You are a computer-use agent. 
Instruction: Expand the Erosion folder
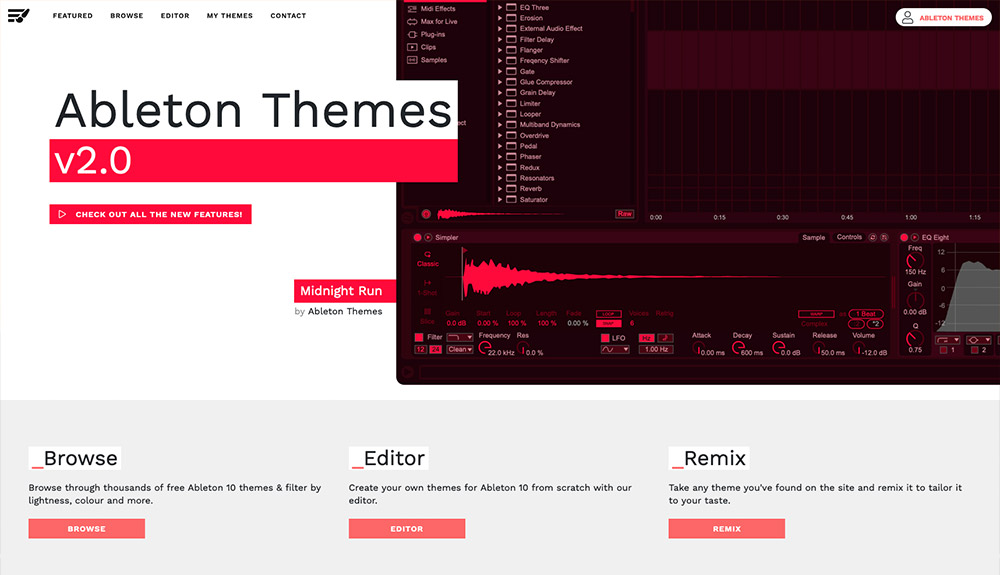[x=500, y=18]
